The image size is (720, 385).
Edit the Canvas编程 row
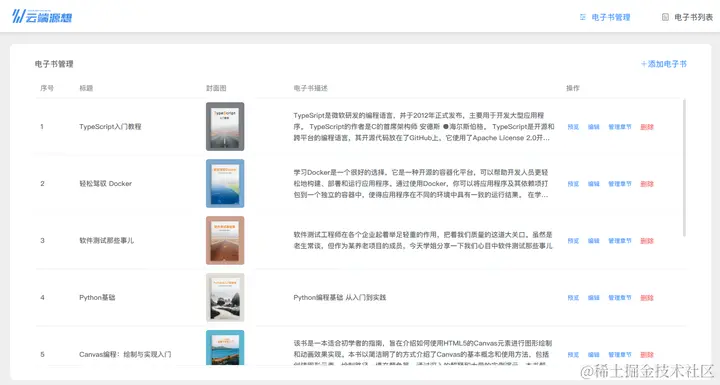[x=594, y=355]
